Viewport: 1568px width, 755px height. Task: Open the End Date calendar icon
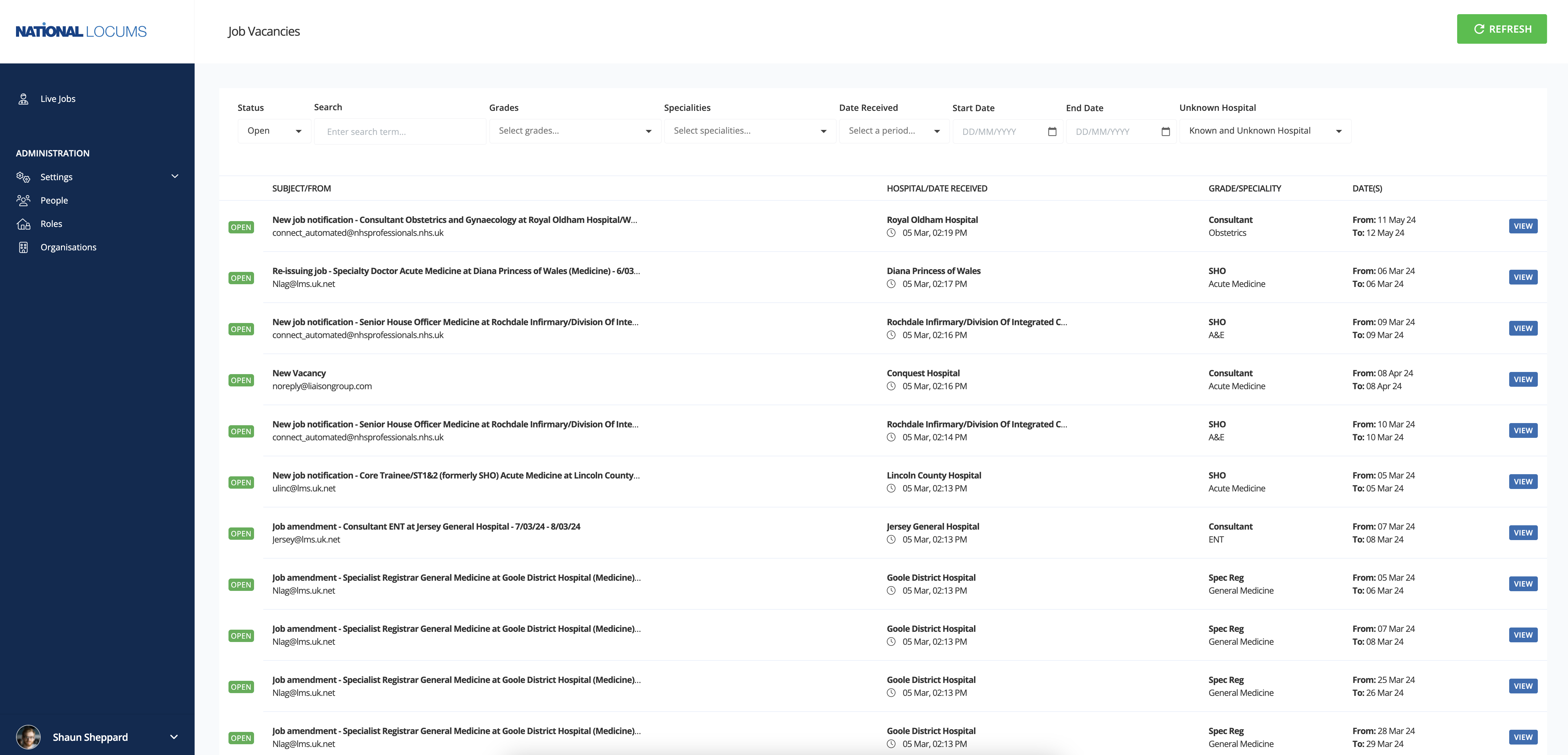(1166, 131)
